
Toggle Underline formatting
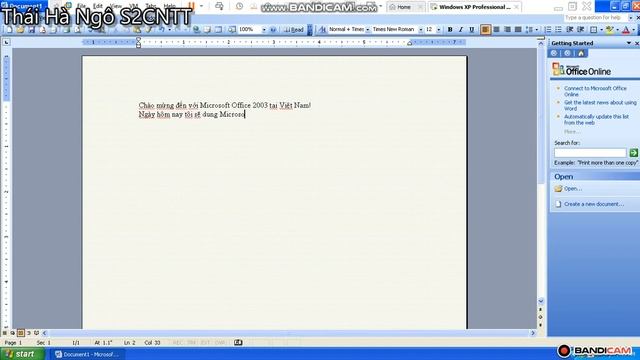pos(472,30)
